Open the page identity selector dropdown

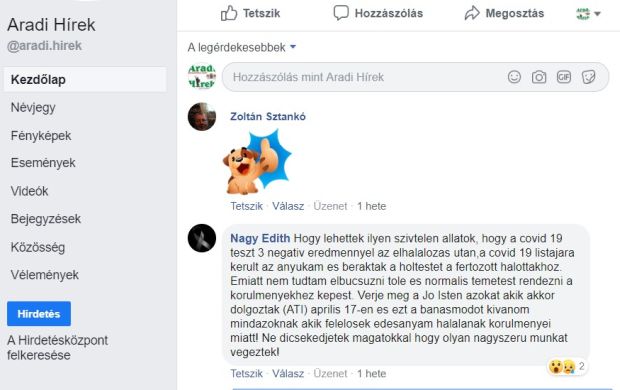tap(588, 13)
